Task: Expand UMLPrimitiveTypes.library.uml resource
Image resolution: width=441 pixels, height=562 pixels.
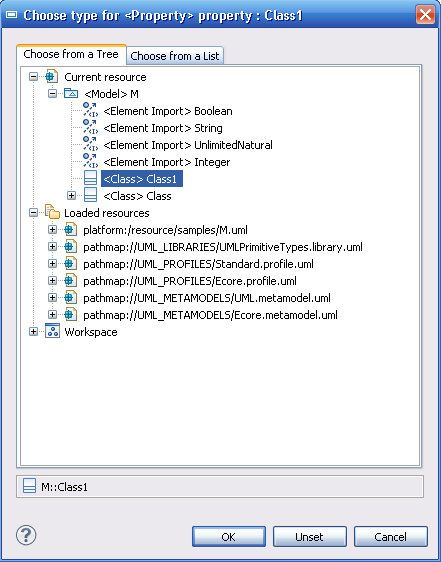Action: [x=52, y=247]
